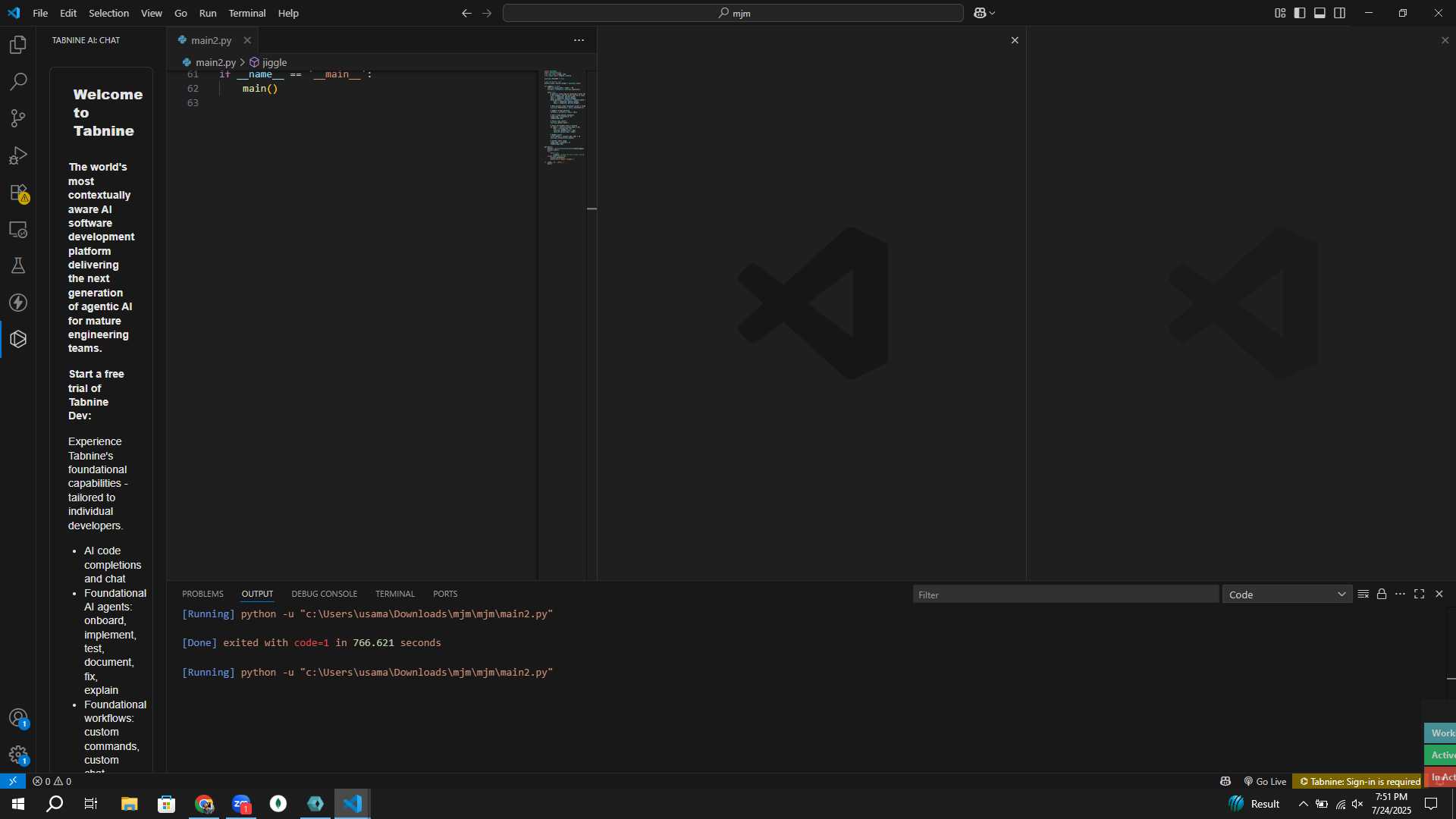Image resolution: width=1456 pixels, height=819 pixels.
Task: Select the main2.py editor tab
Action: [211, 40]
